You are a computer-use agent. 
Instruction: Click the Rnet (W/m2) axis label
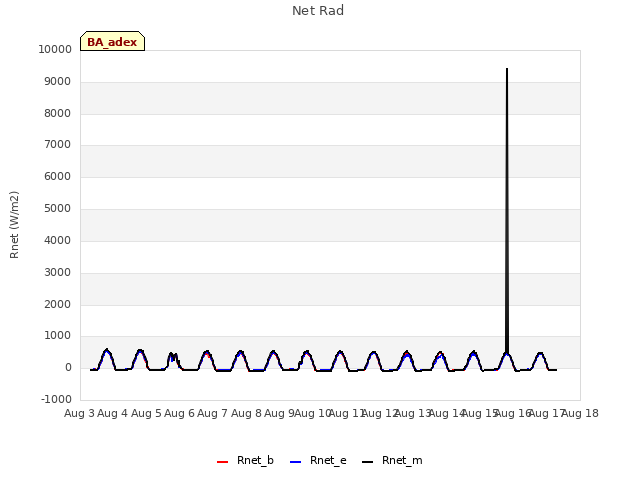click(14, 225)
